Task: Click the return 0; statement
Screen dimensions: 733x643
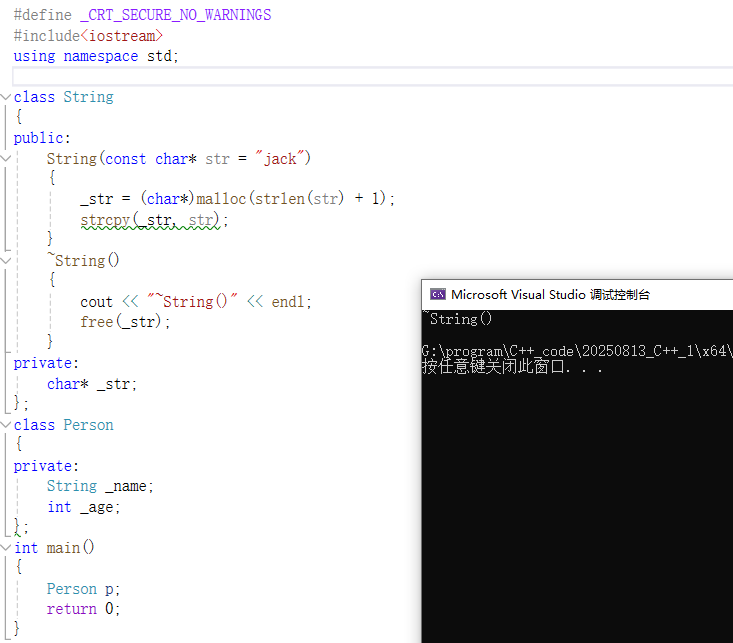Action: tap(84, 608)
